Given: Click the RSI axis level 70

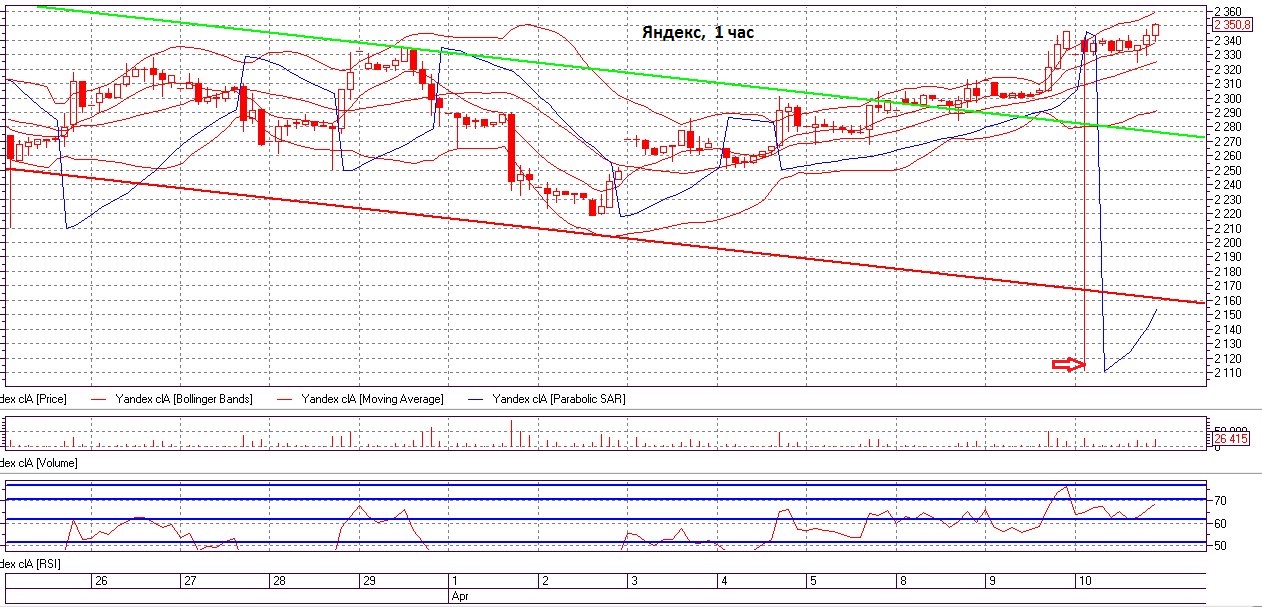Looking at the screenshot, I should 1221,499.
